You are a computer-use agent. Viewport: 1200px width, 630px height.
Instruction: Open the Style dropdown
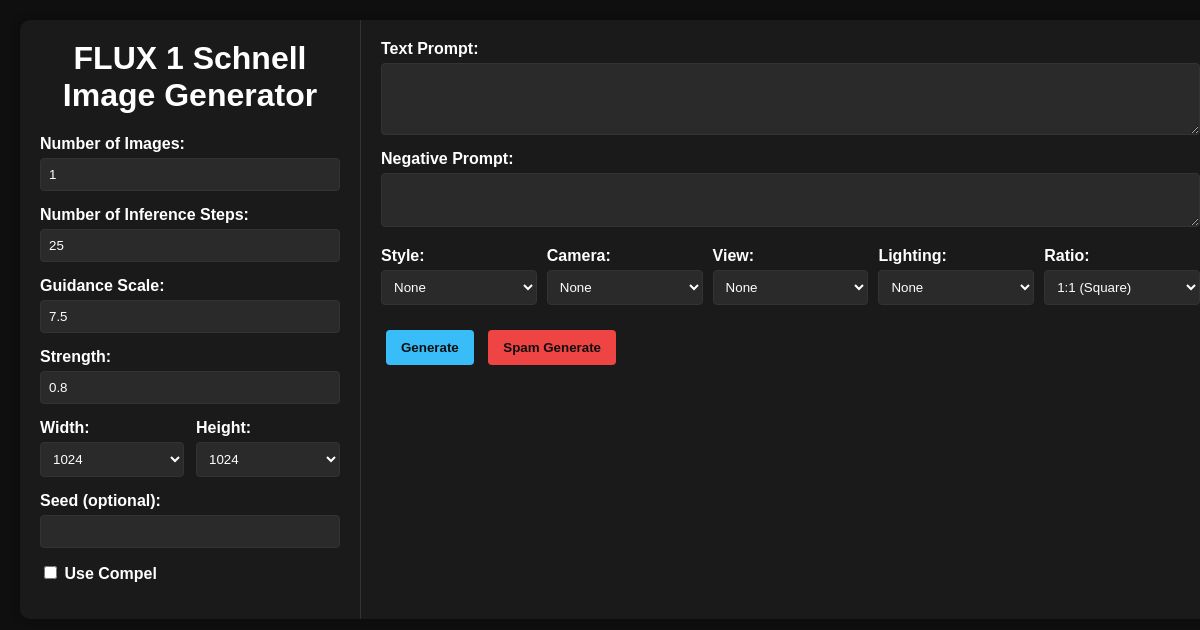click(x=458, y=287)
